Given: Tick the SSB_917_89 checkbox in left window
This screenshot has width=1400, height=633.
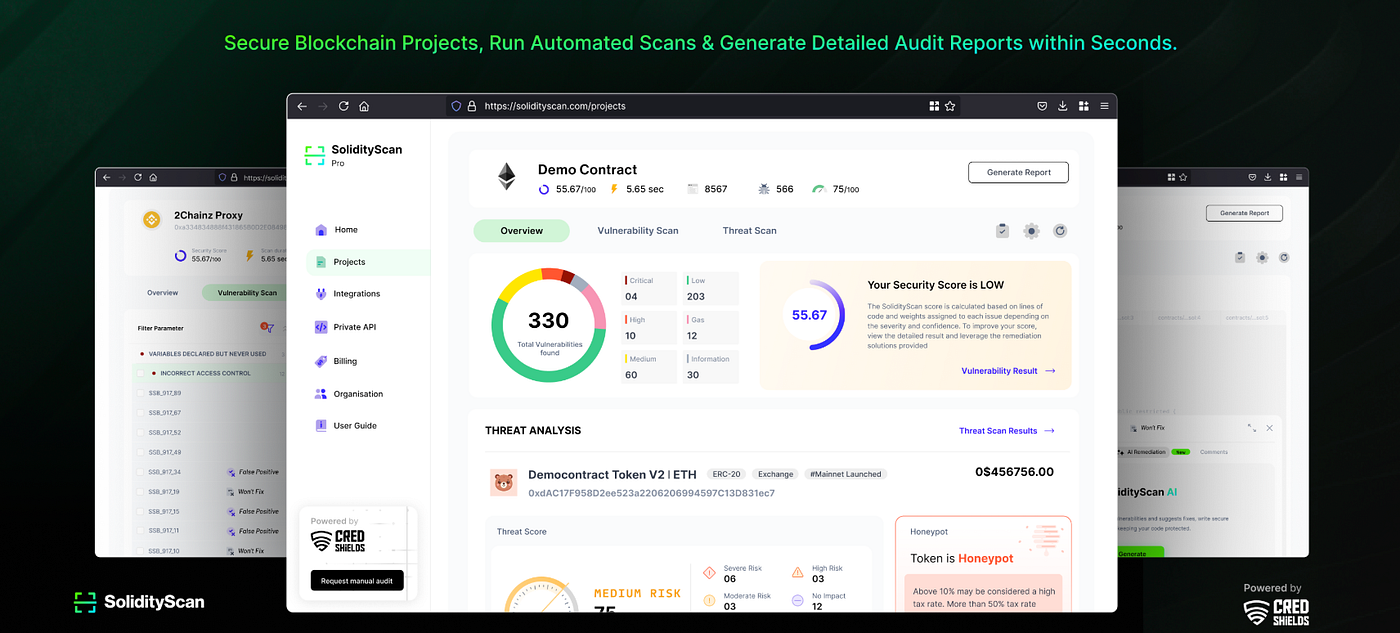Looking at the screenshot, I should 141,393.
